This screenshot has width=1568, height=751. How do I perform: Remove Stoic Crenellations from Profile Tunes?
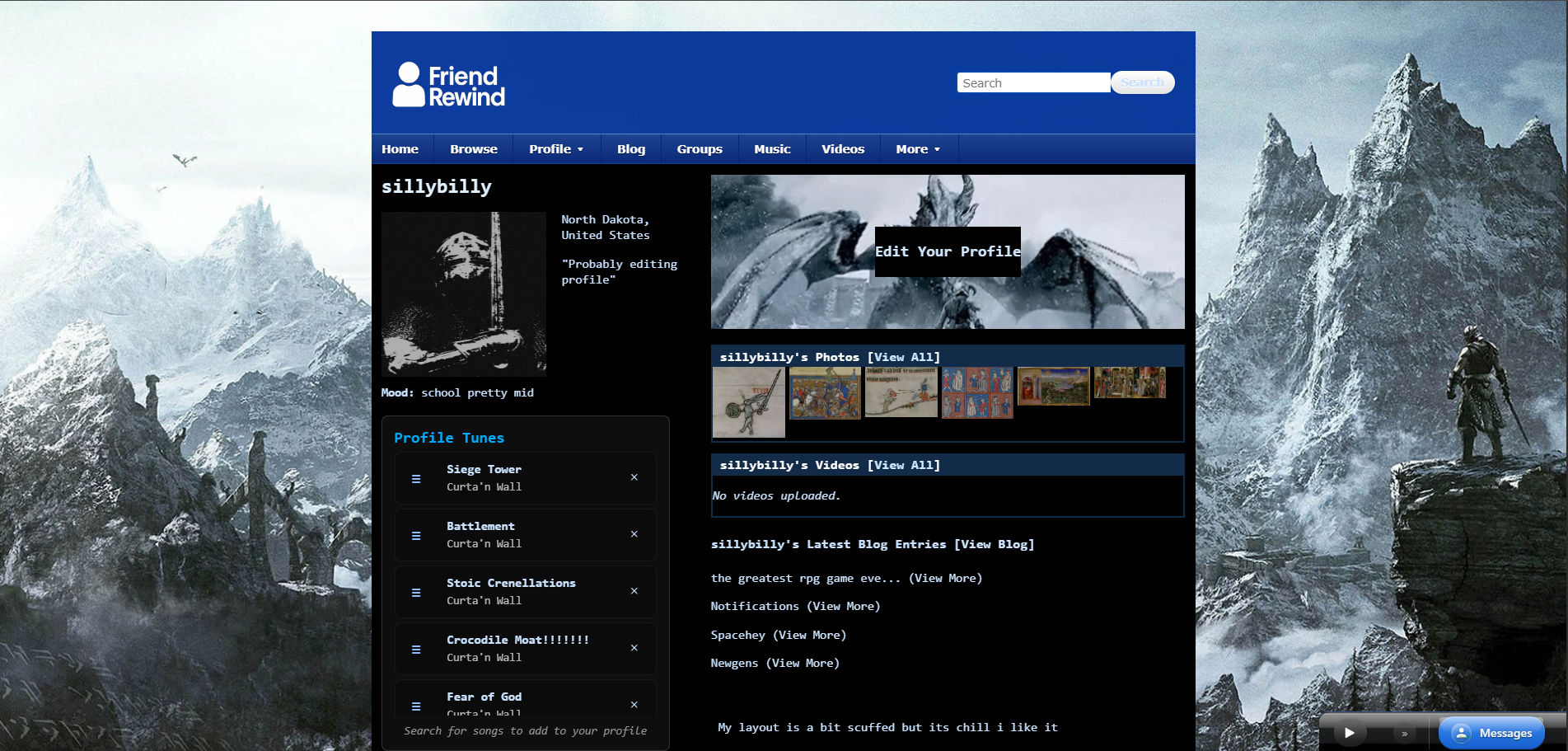point(634,591)
